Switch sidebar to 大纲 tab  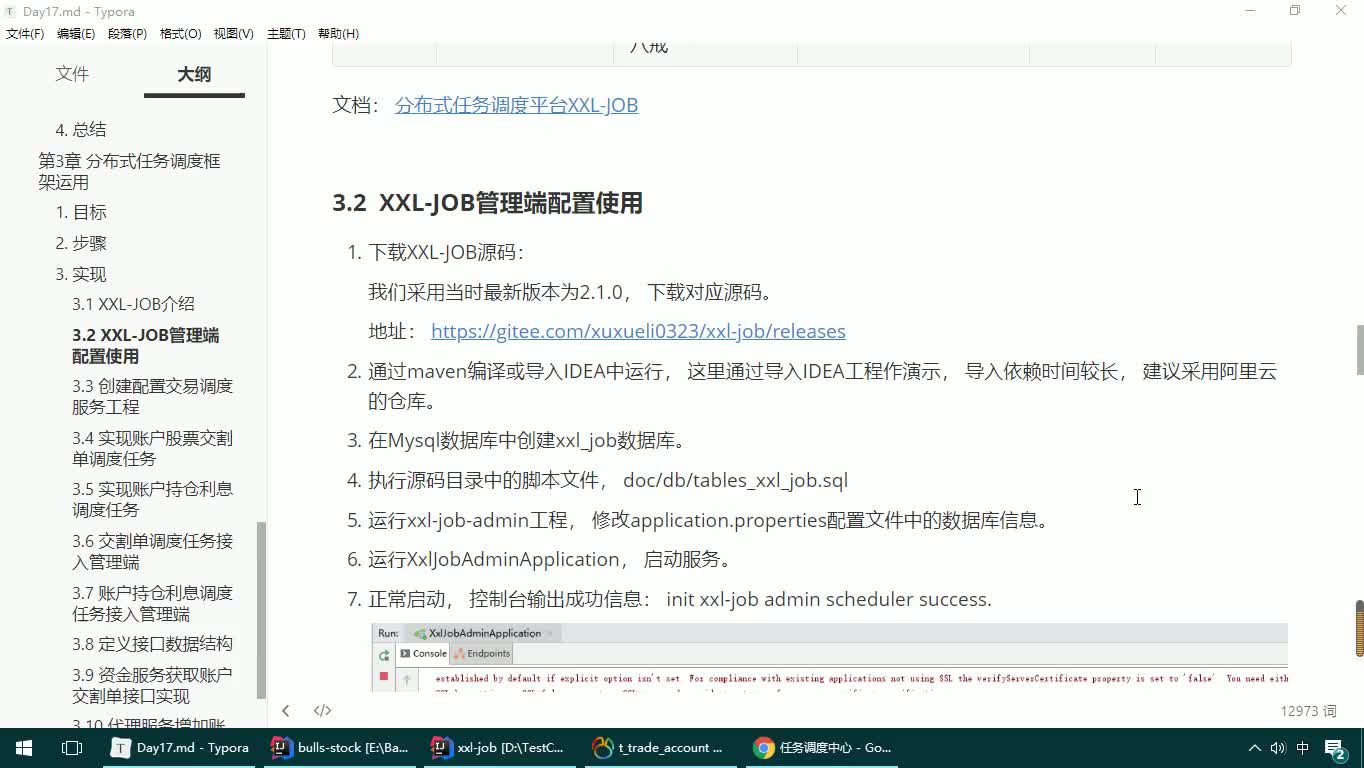194,74
